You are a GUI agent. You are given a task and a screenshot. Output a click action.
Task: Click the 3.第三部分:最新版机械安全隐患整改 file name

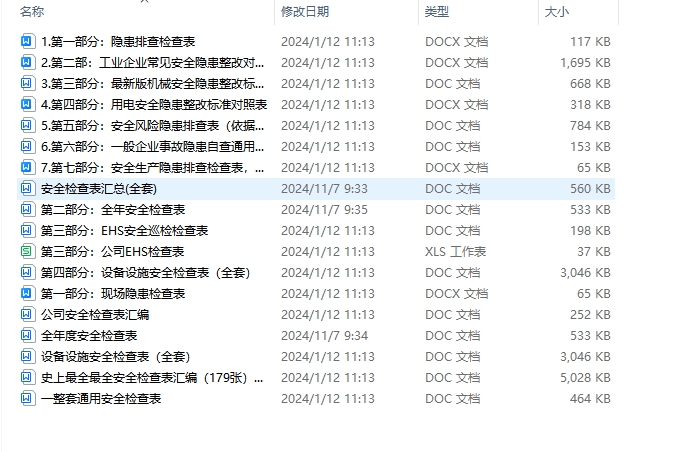coord(152,83)
